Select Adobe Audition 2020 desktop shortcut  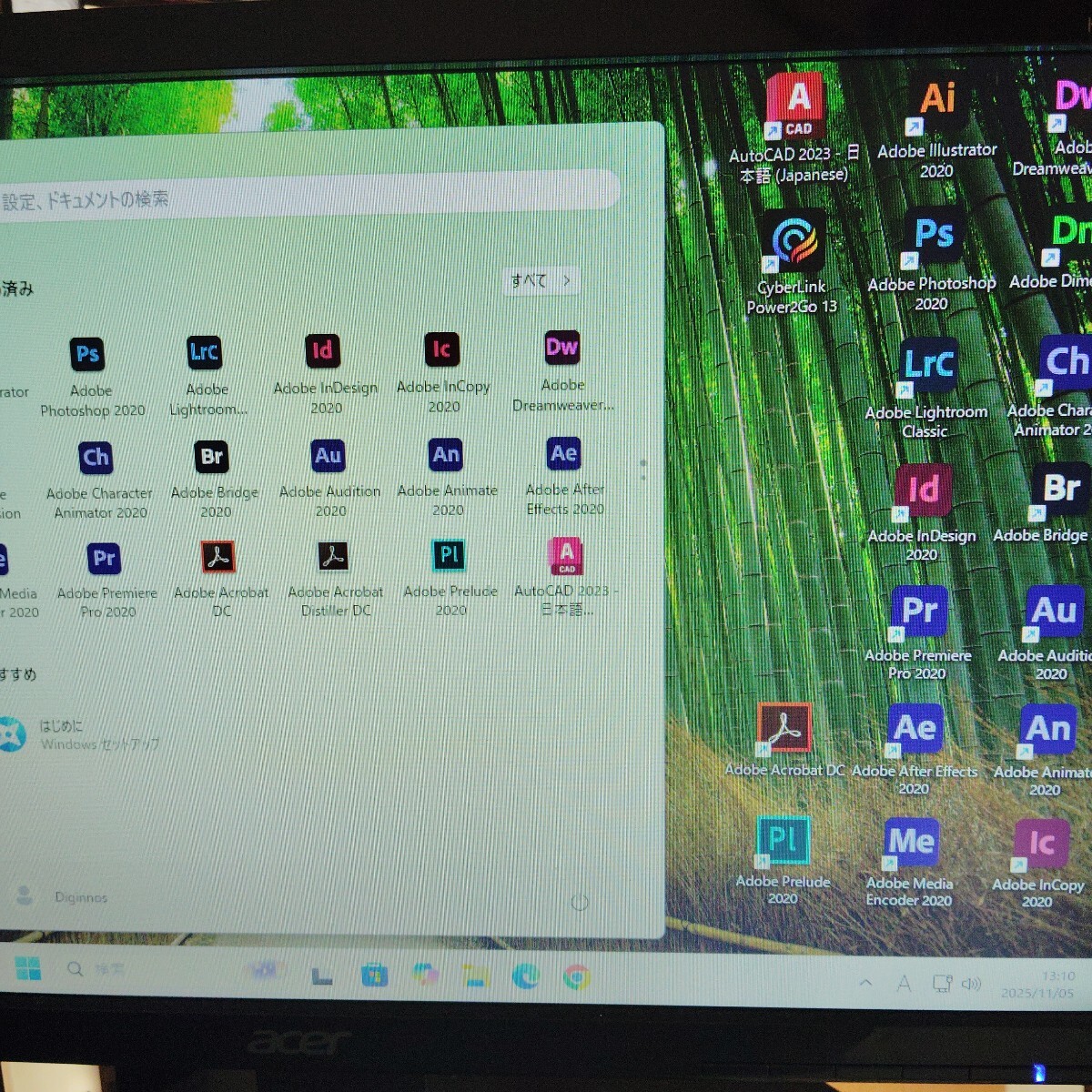point(1048,632)
